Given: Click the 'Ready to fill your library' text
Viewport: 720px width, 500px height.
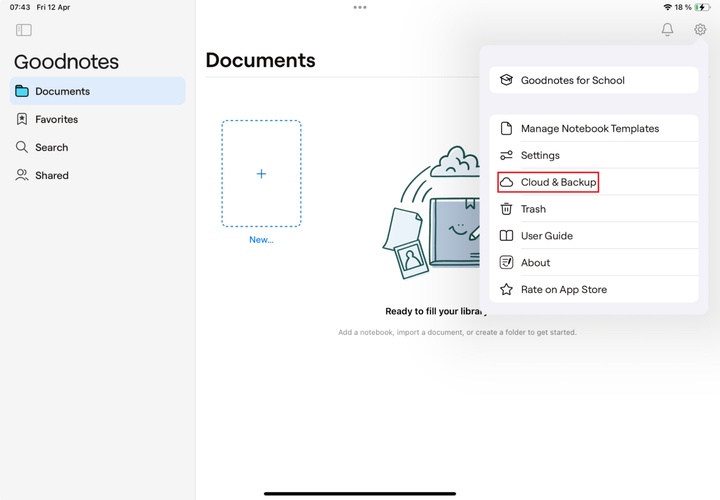Looking at the screenshot, I should (x=434, y=311).
